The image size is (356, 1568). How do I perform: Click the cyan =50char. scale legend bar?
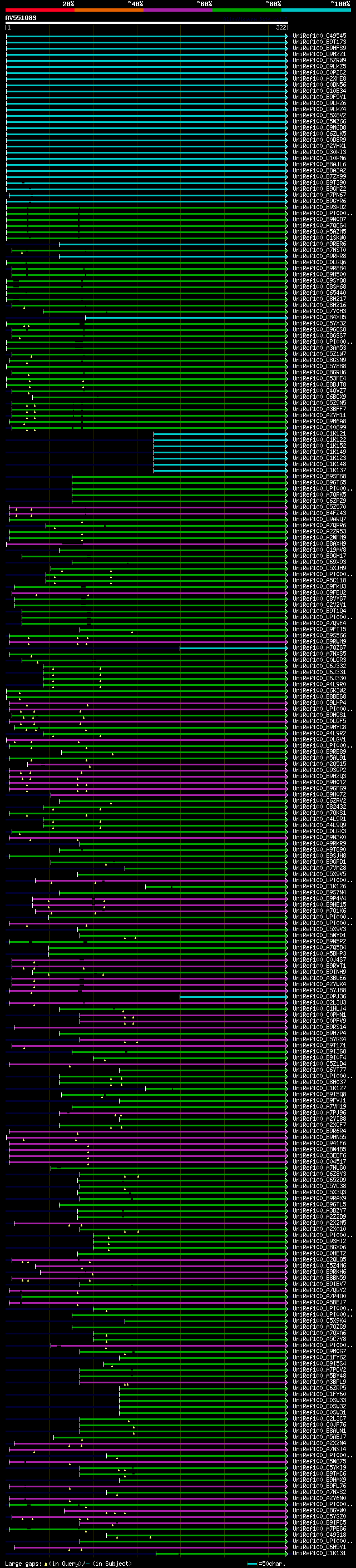[x=252, y=1563]
